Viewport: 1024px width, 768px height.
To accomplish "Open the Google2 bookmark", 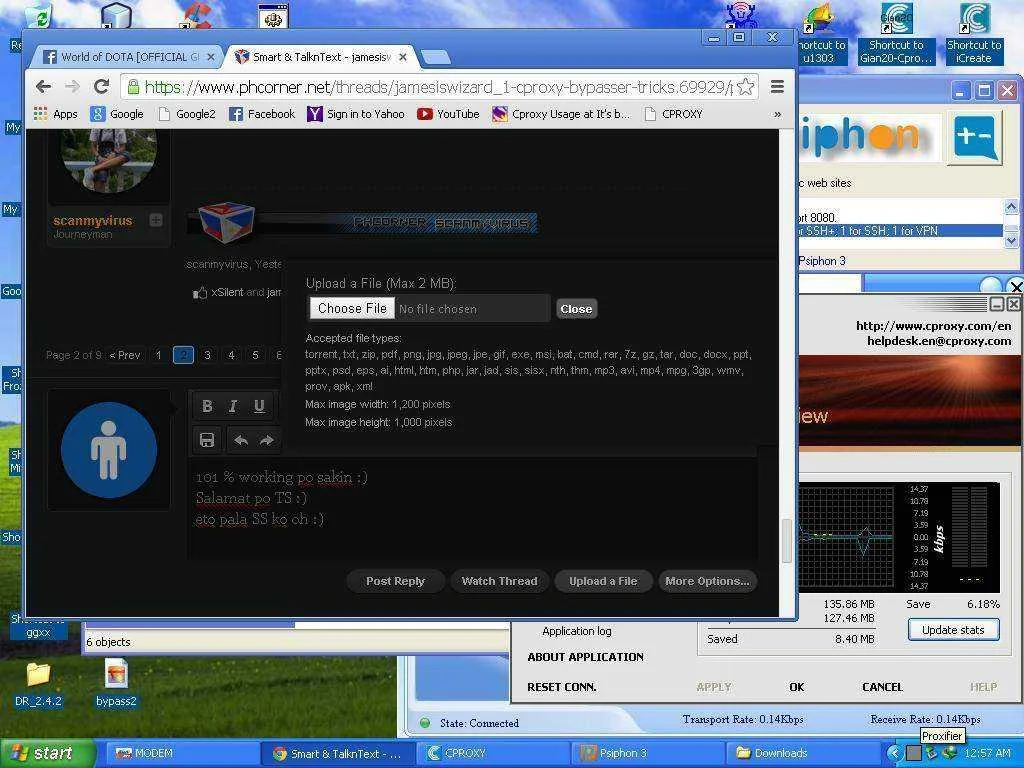I will pos(187,114).
